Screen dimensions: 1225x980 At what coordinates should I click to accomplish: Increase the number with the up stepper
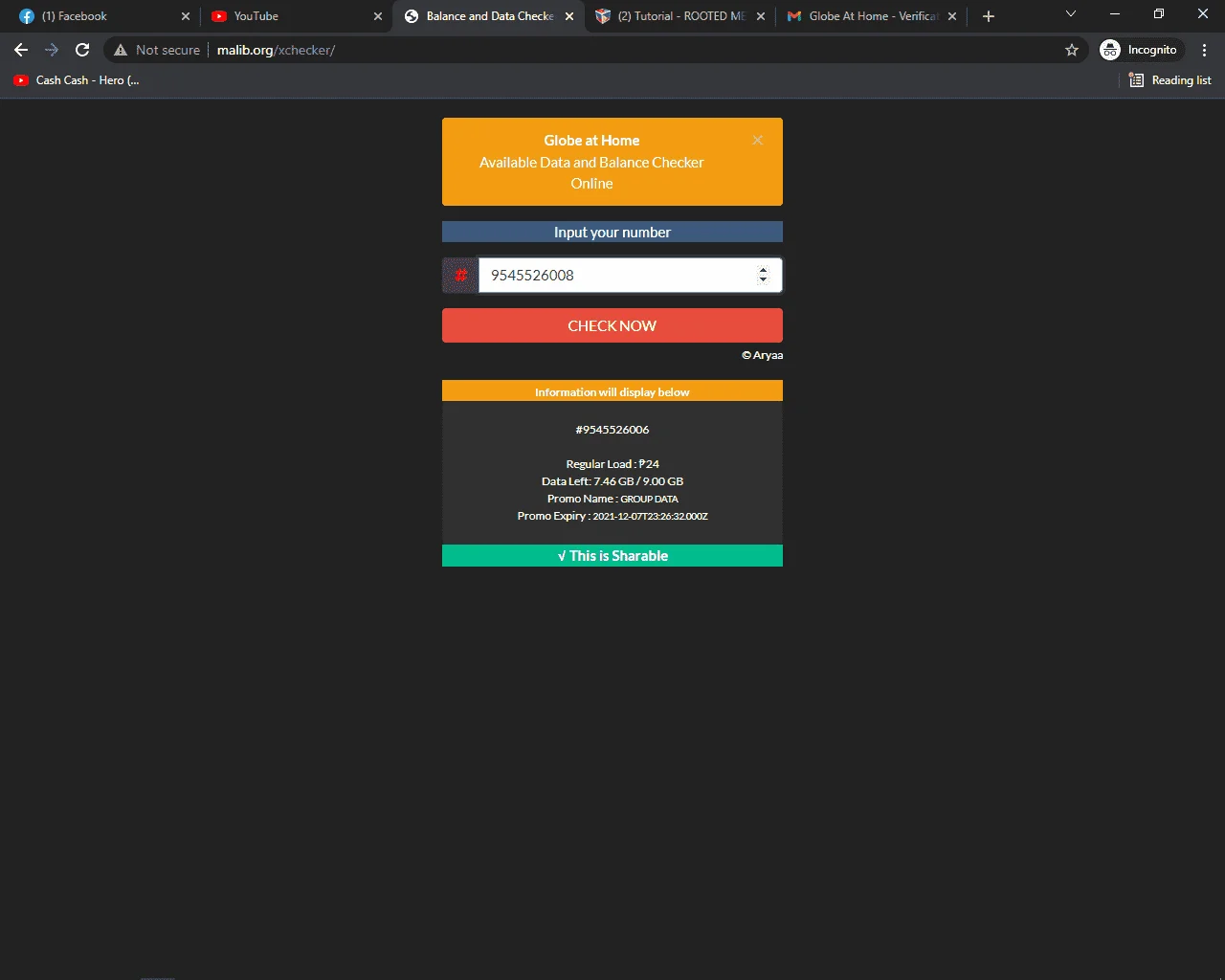pyautogui.click(x=763, y=270)
